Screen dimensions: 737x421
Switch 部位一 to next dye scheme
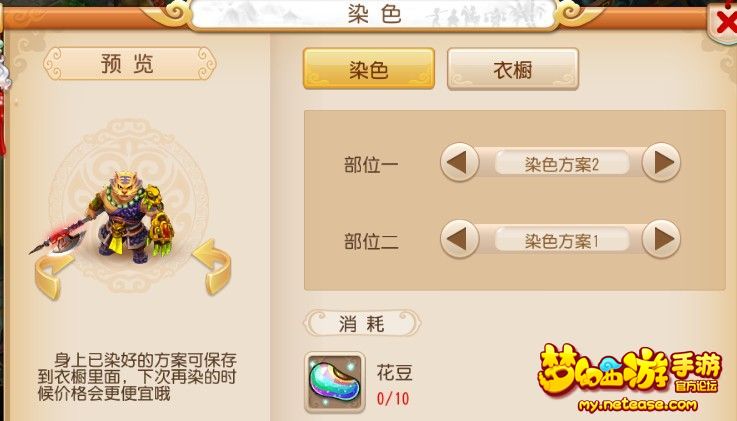point(661,163)
